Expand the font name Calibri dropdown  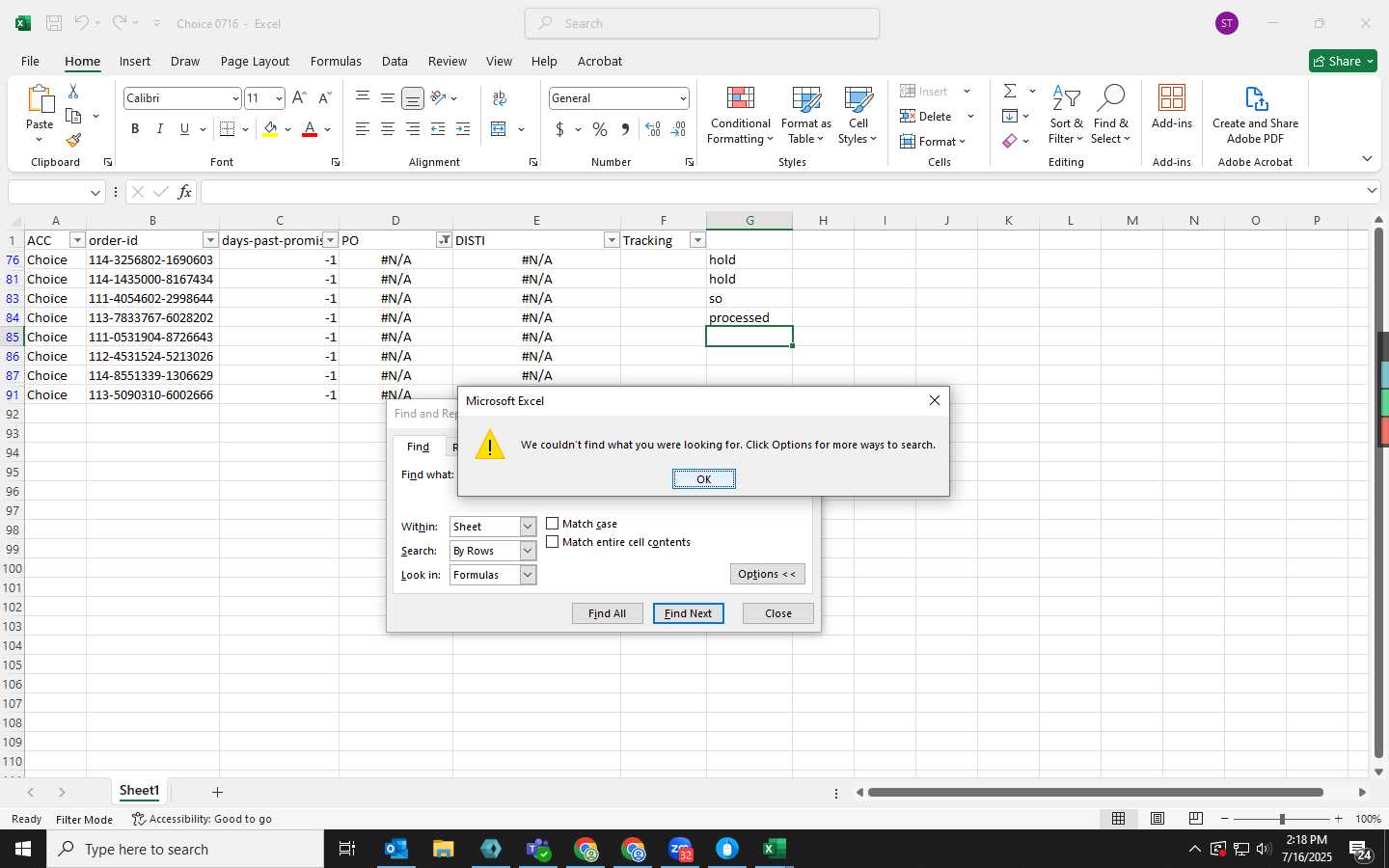point(234,98)
